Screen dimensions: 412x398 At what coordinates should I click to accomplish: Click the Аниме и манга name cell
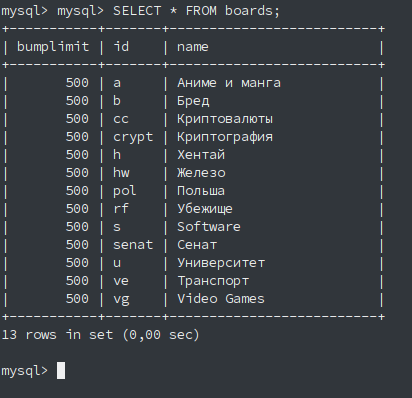click(229, 83)
